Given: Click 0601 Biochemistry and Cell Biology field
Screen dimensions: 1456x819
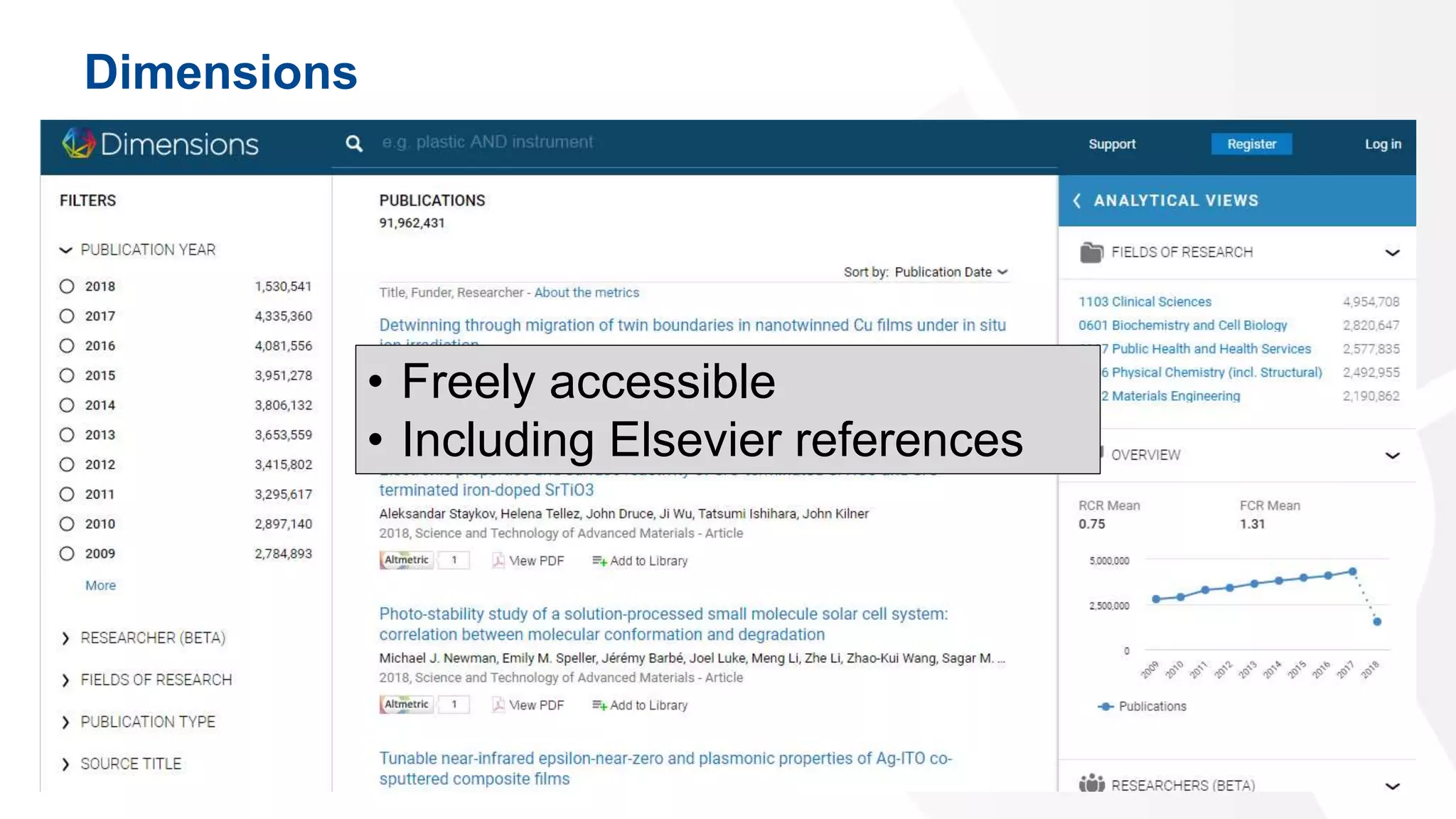Looking at the screenshot, I should [1182, 325].
